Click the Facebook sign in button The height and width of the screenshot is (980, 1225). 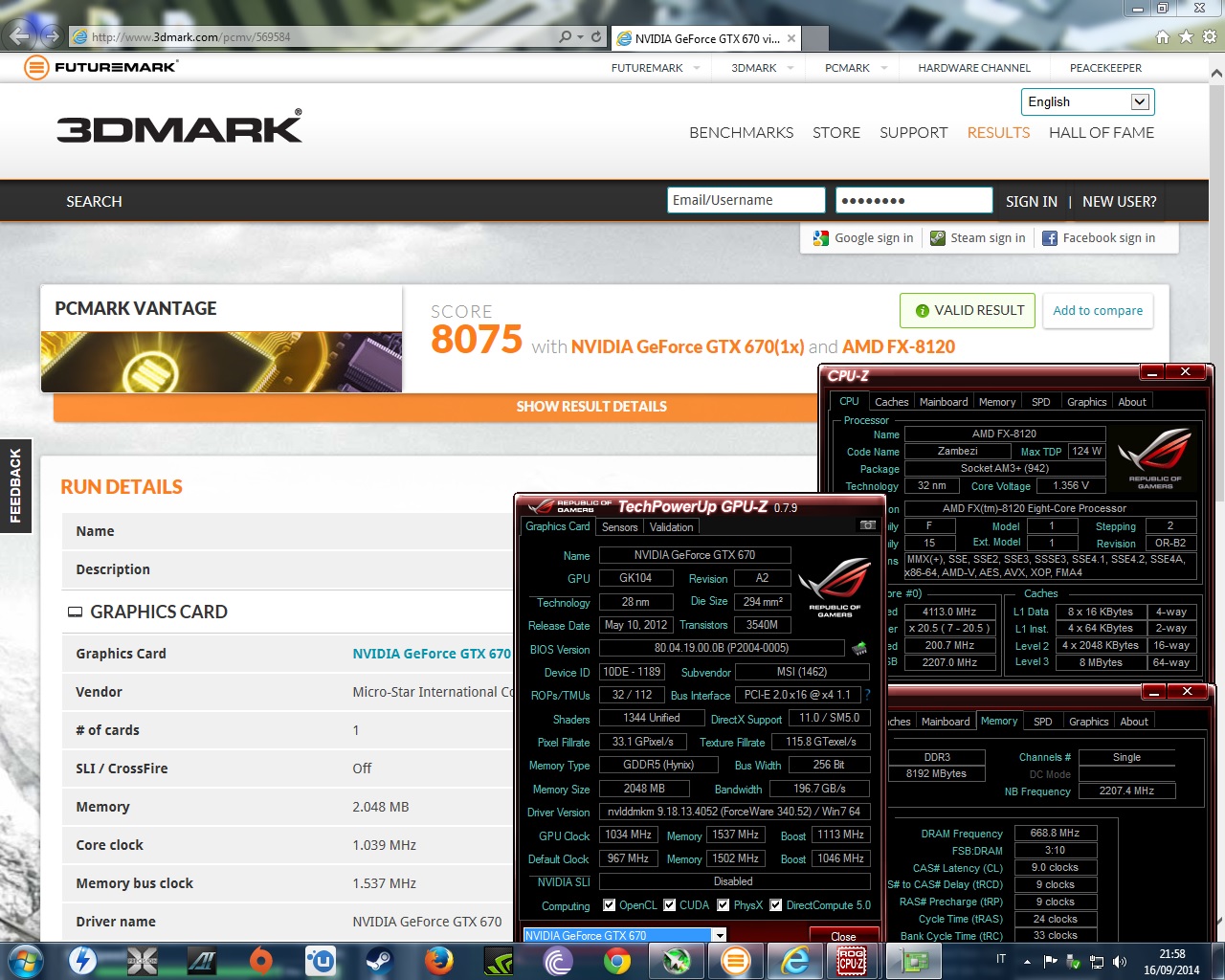pyautogui.click(x=1098, y=238)
